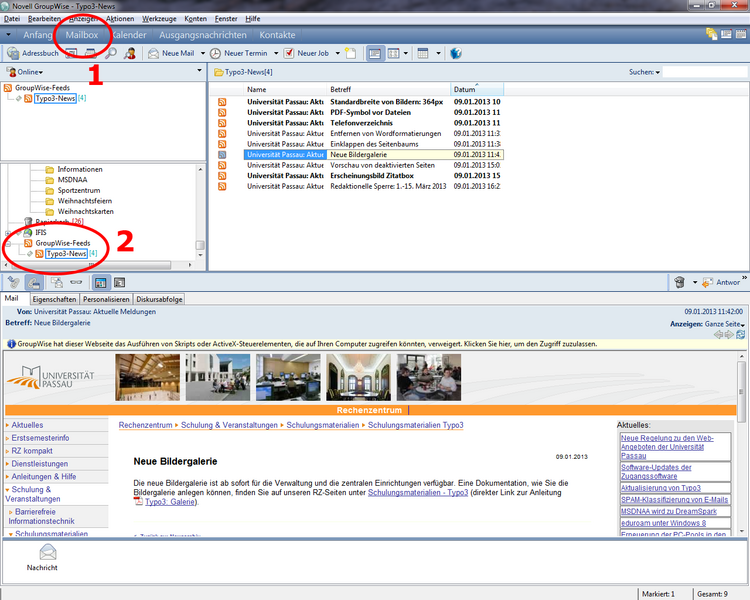Image resolution: width=750 pixels, height=600 pixels.
Task: Select the Weihnachtsfeiern folder
Action: pos(85,200)
